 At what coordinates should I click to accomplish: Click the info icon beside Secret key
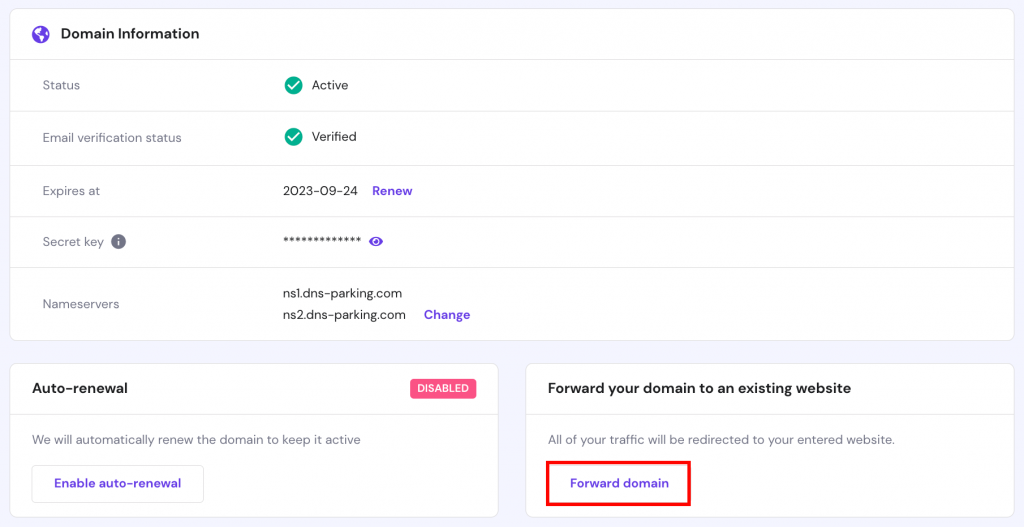click(119, 242)
